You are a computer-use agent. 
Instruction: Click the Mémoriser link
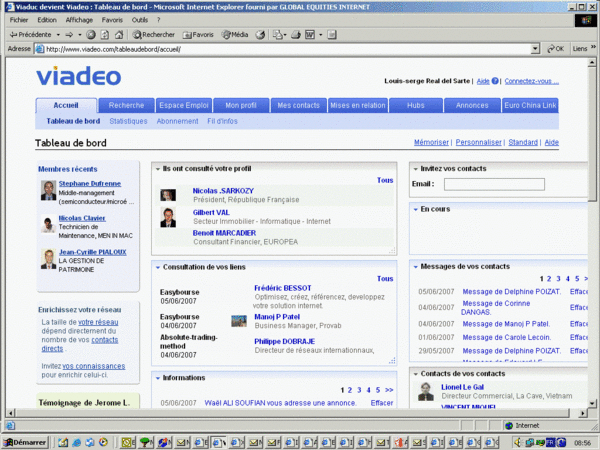pos(431,142)
